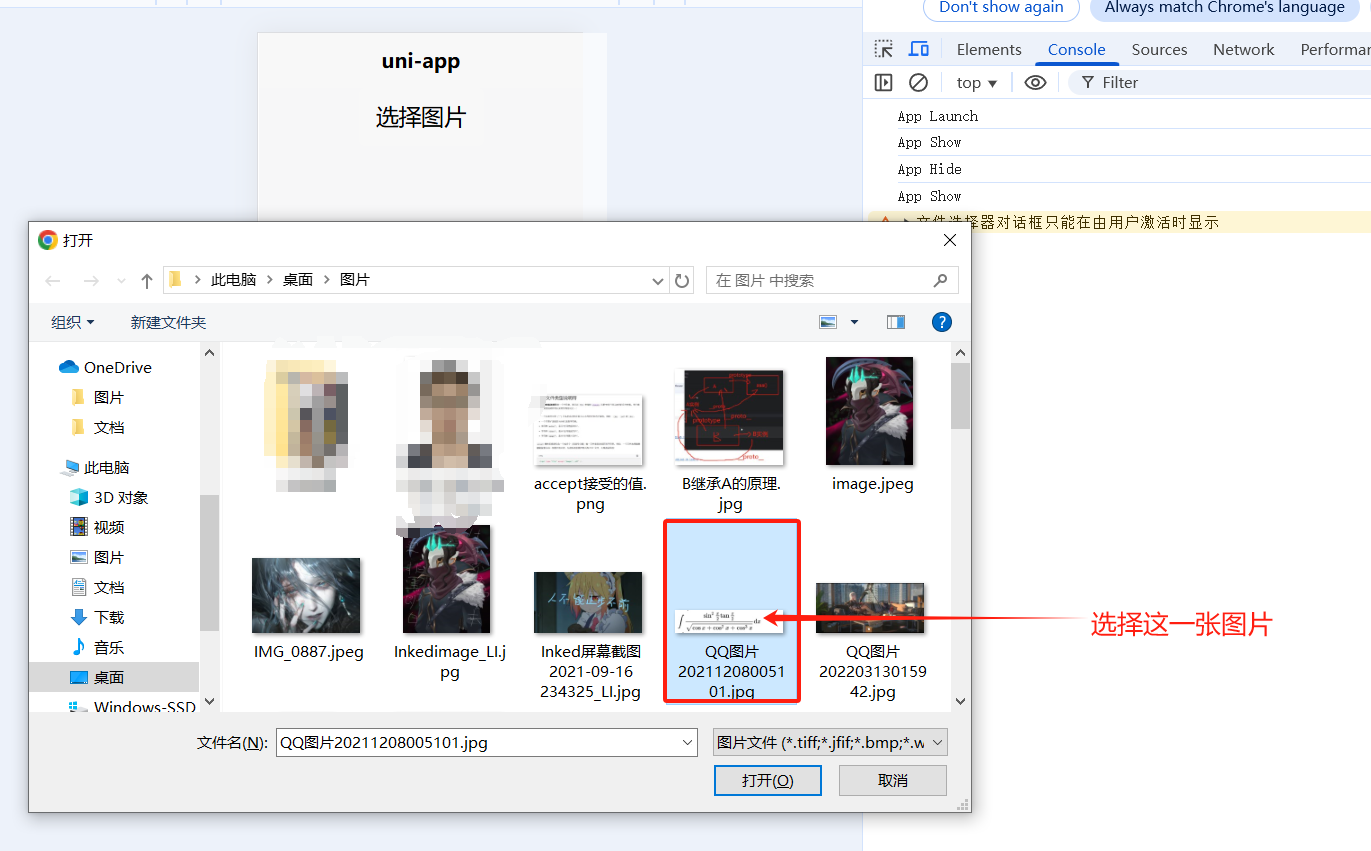Expand the address bar history dropdown
1371x851 pixels.
657,281
